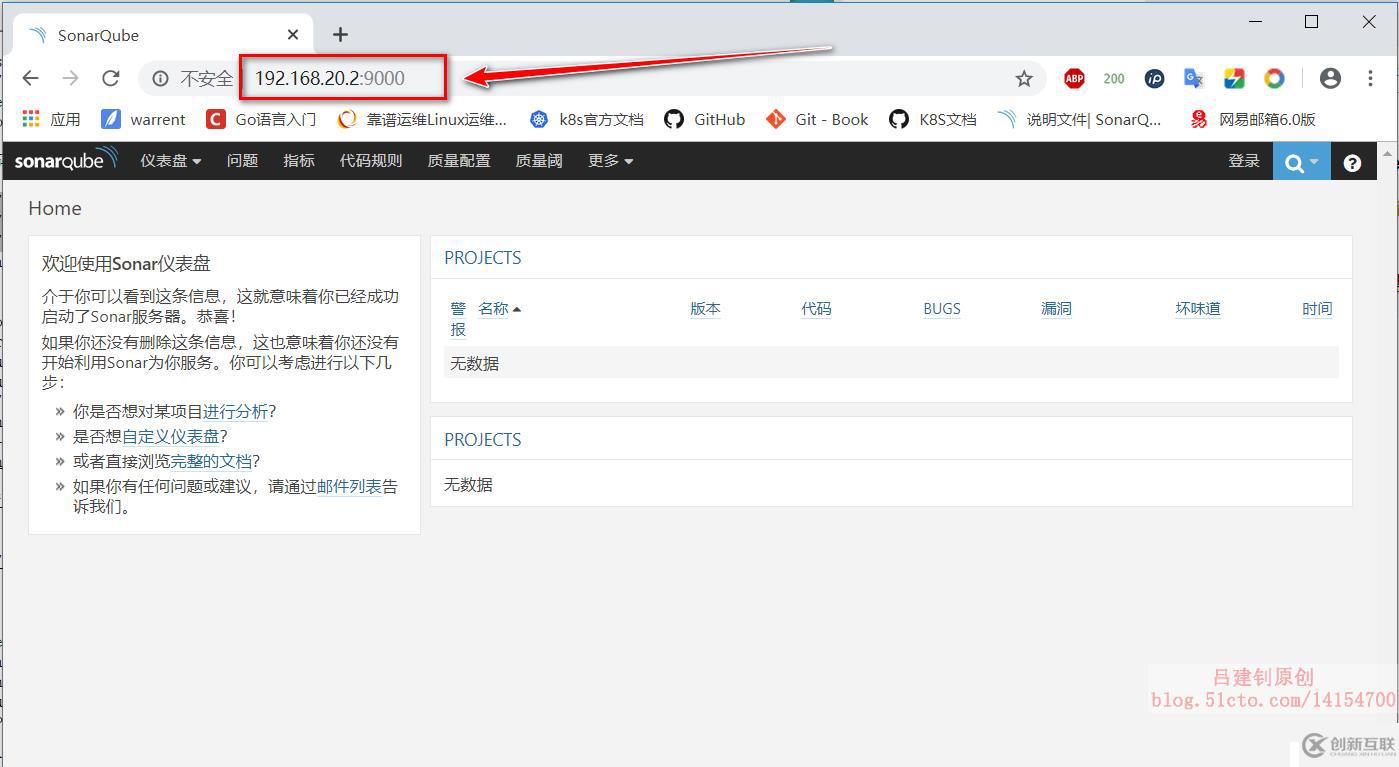Open the IP extension icon
The image size is (1399, 767).
(x=1154, y=78)
